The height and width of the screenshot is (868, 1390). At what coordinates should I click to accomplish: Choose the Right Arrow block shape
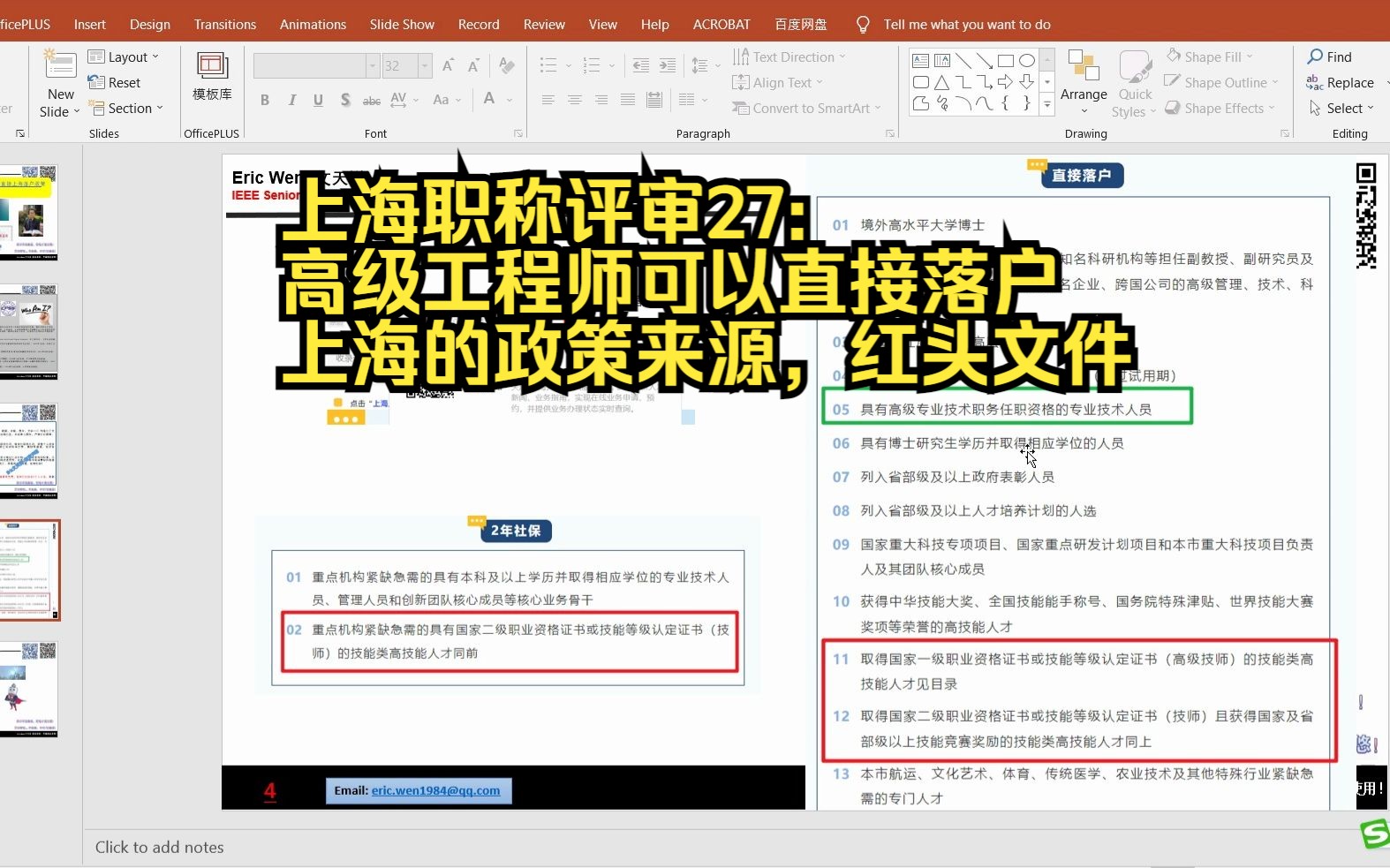[1006, 82]
